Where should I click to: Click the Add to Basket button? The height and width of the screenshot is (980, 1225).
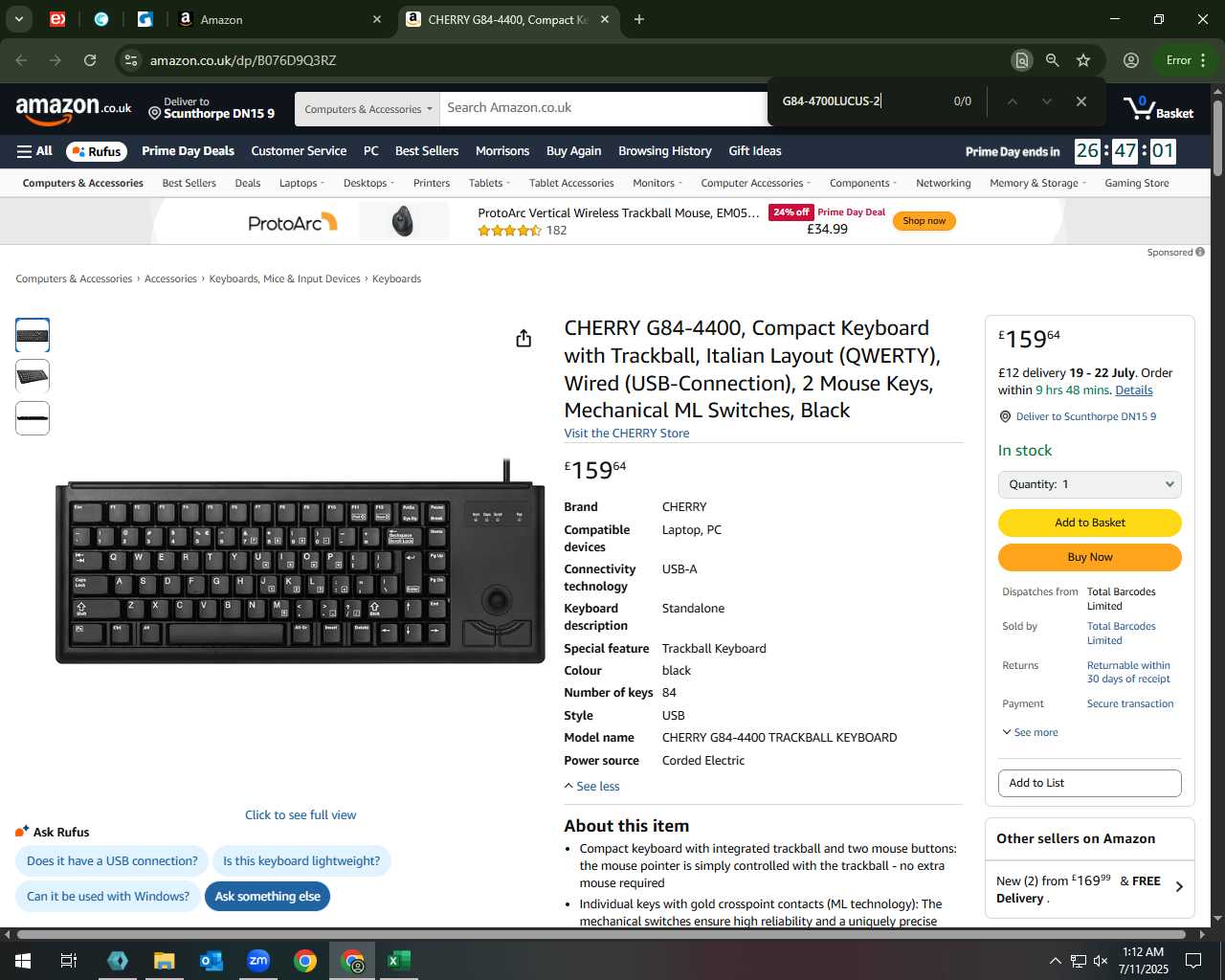click(1089, 523)
